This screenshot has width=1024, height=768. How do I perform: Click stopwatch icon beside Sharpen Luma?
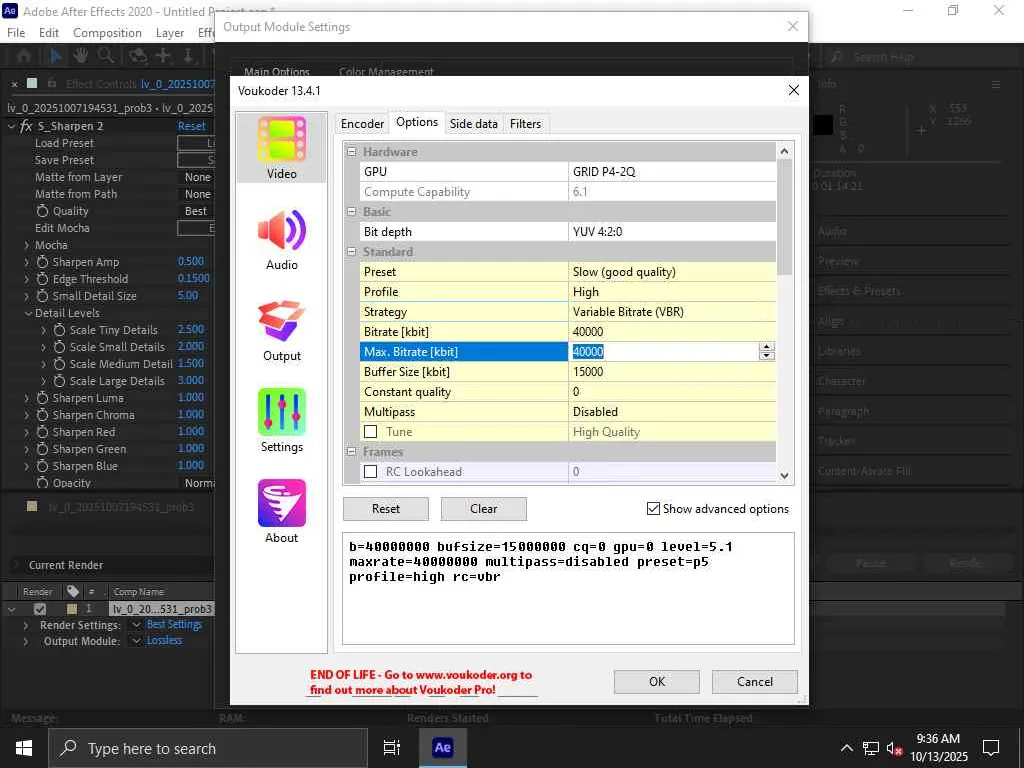(x=42, y=398)
